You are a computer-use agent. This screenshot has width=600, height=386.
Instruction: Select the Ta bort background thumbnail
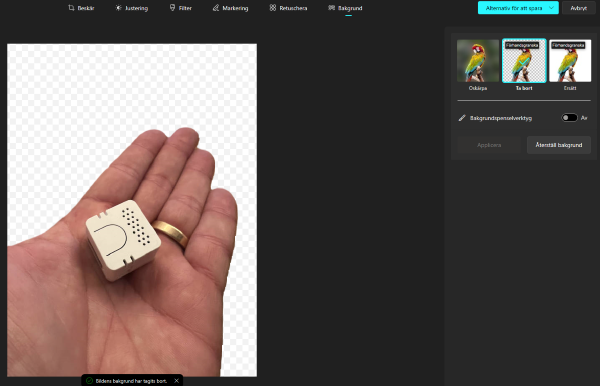point(524,60)
